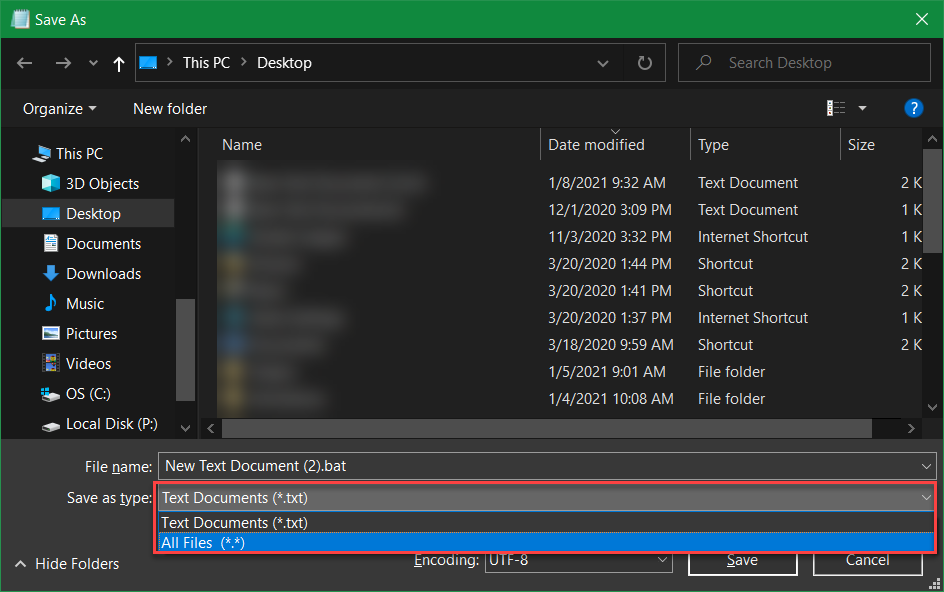The height and width of the screenshot is (592, 944).
Task: Open Help via the question mark icon
Action: click(x=913, y=108)
